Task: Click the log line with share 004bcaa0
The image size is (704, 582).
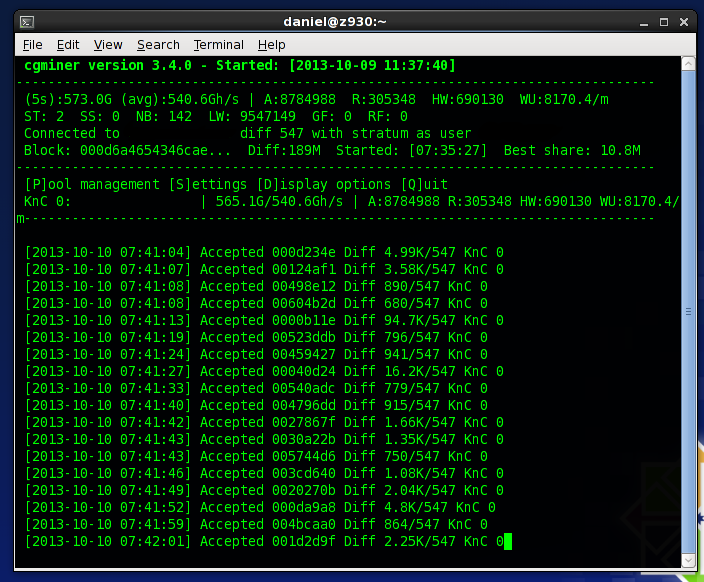Action: (x=256, y=525)
